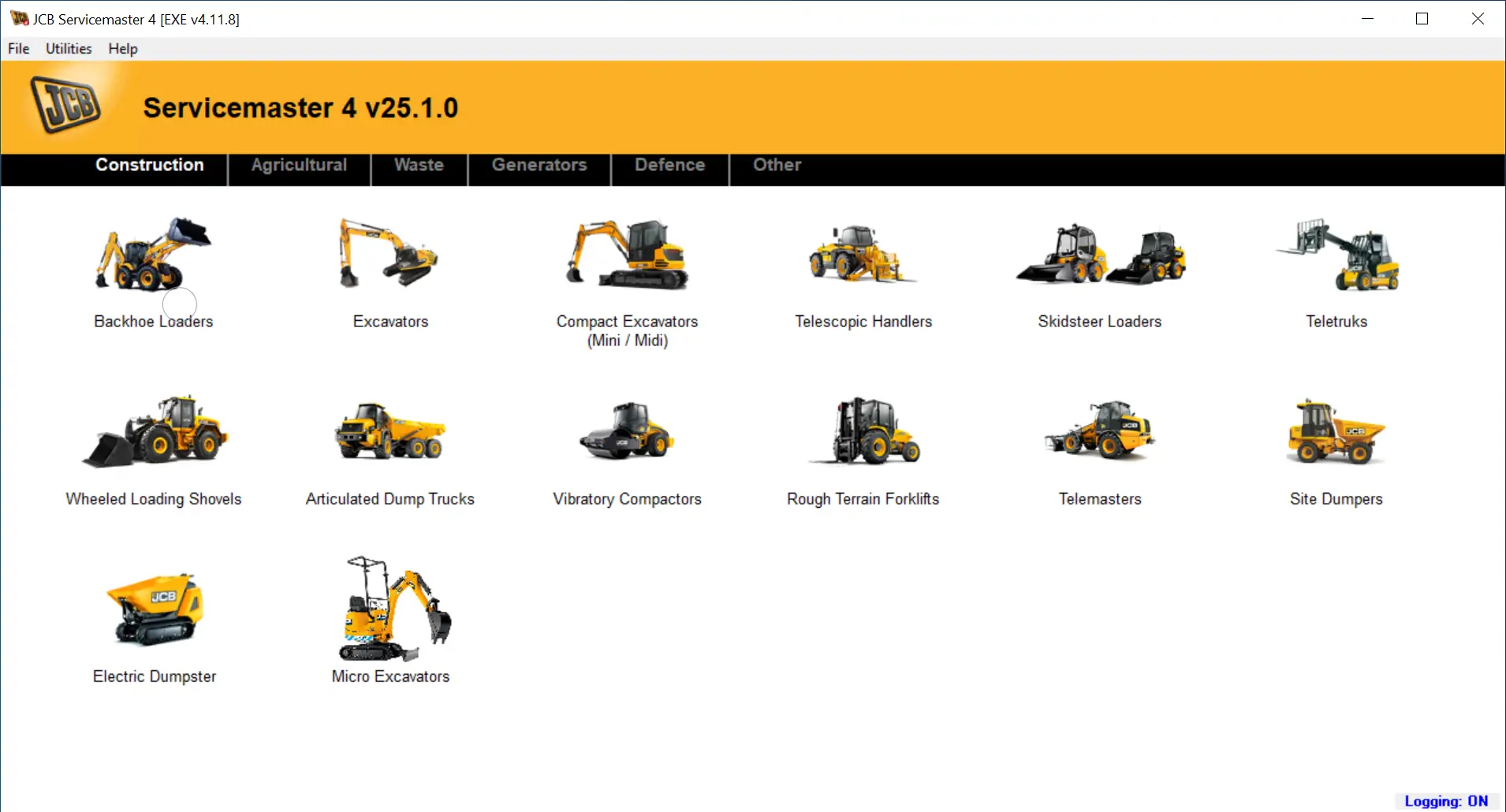Open the Rough Terrain Forklifts icon
Image resolution: width=1506 pixels, height=812 pixels.
863,432
